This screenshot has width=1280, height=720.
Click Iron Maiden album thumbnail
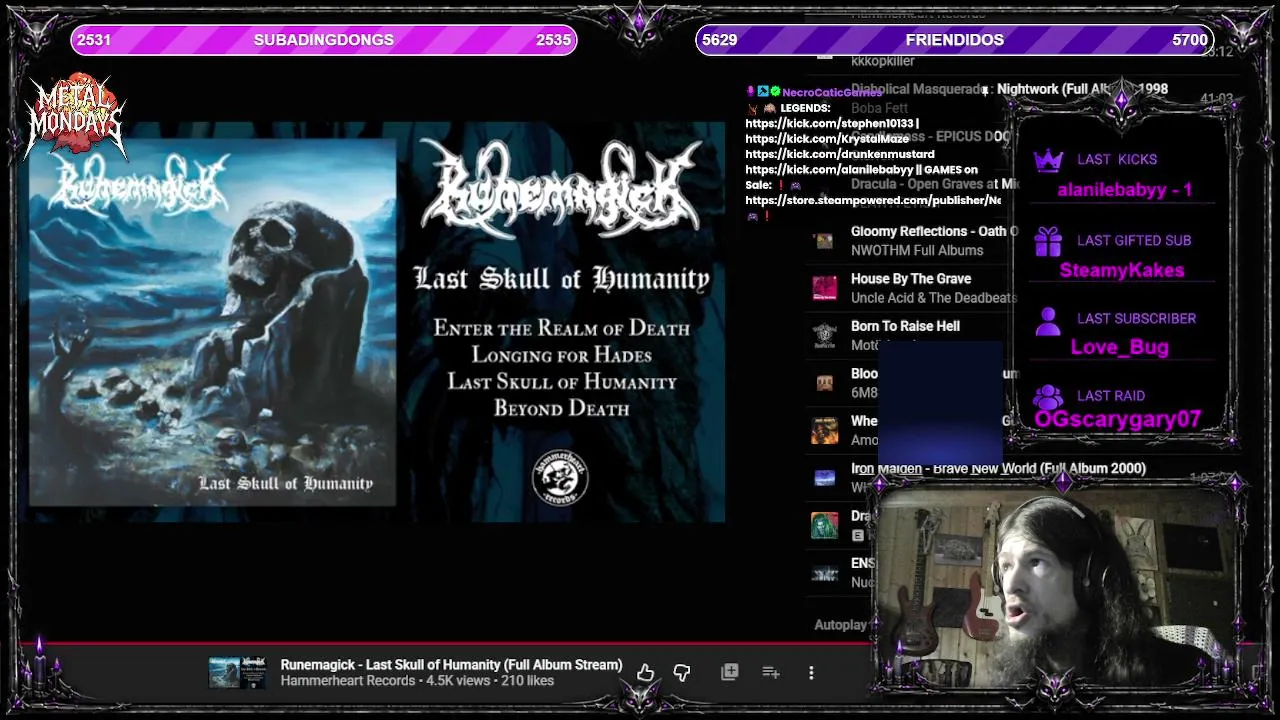[824, 478]
